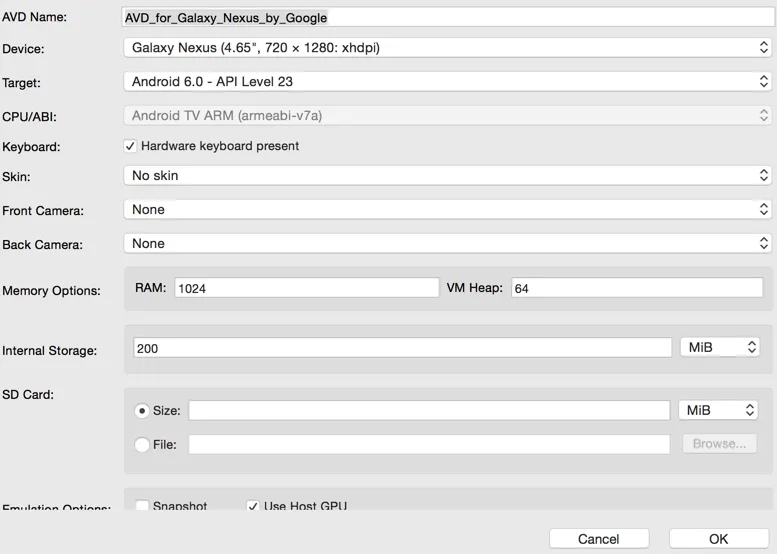Click the SD Card File path field
The height and width of the screenshot is (554, 777).
tap(429, 444)
